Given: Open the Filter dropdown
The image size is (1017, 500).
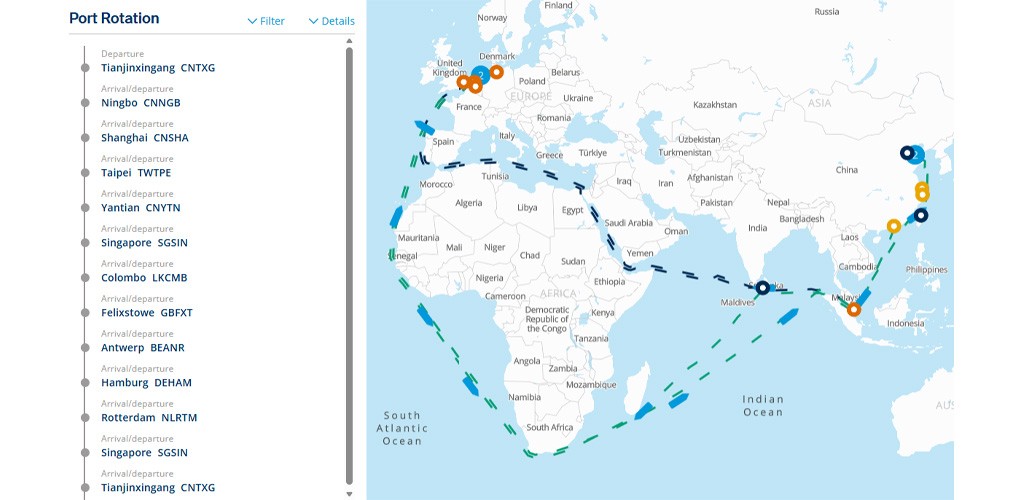Looking at the screenshot, I should point(266,21).
